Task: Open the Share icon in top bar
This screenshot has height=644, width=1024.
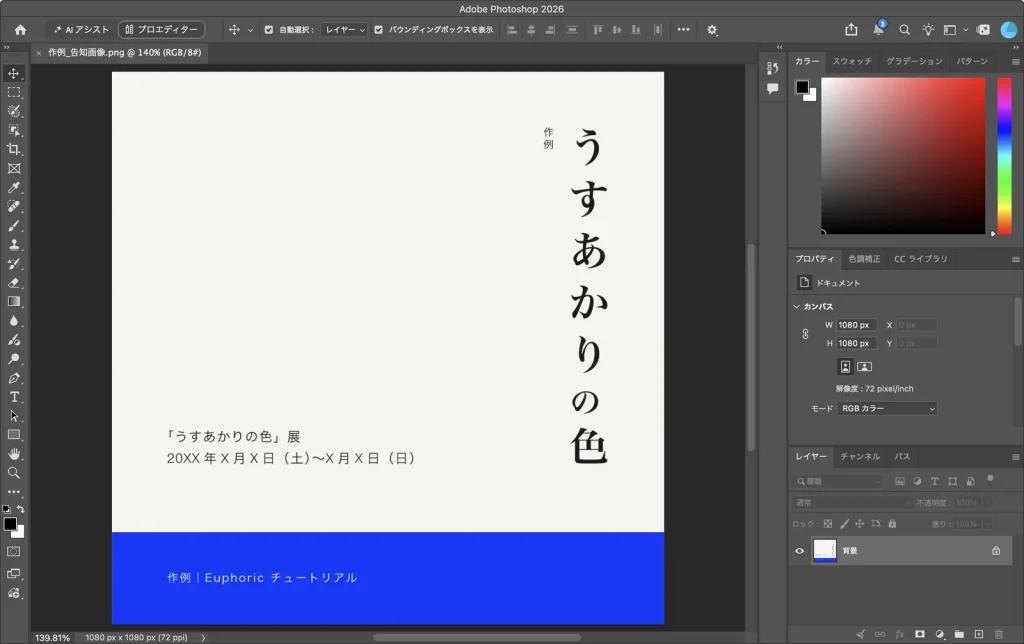Action: tap(851, 29)
